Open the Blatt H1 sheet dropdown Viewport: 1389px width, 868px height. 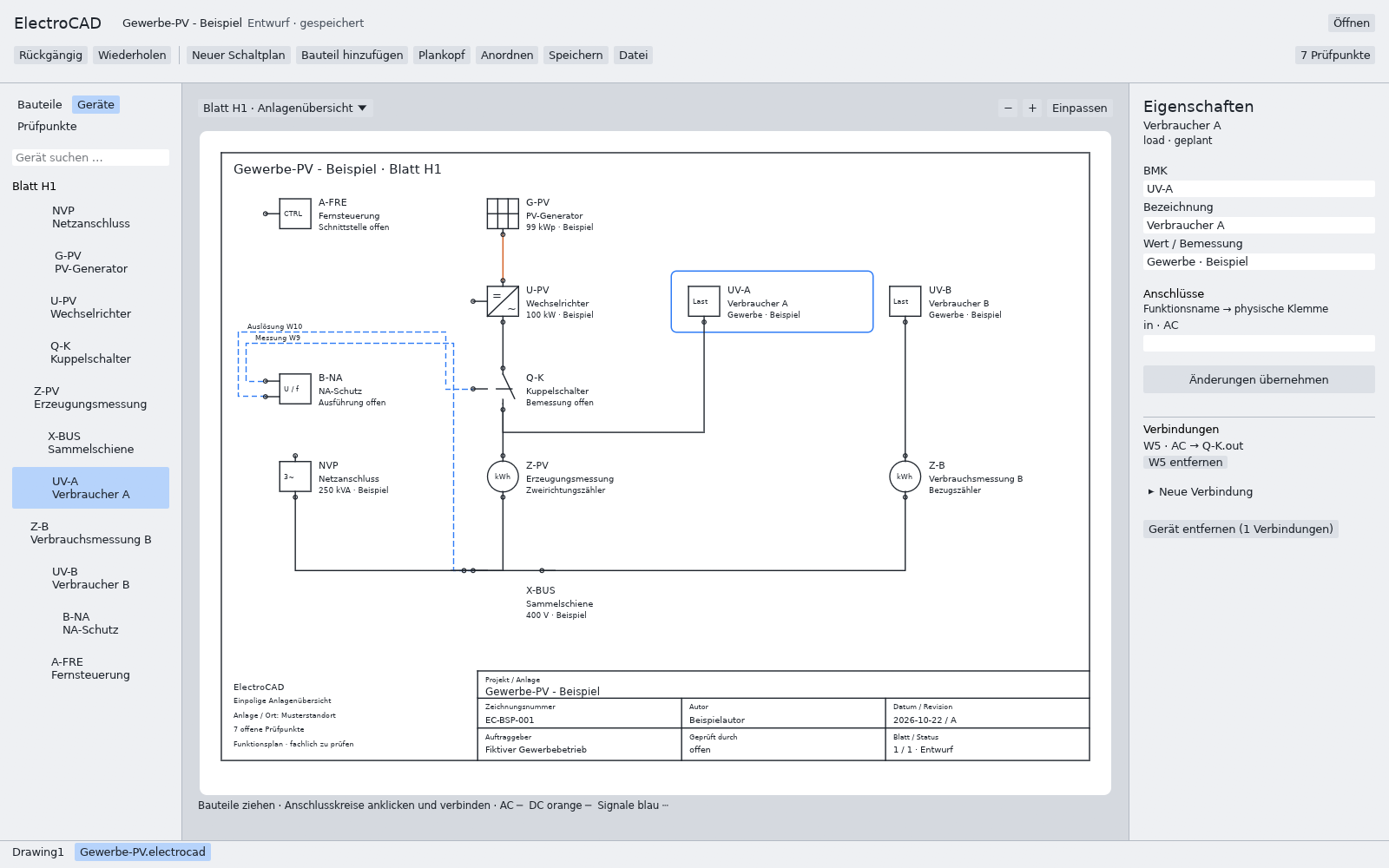285,108
